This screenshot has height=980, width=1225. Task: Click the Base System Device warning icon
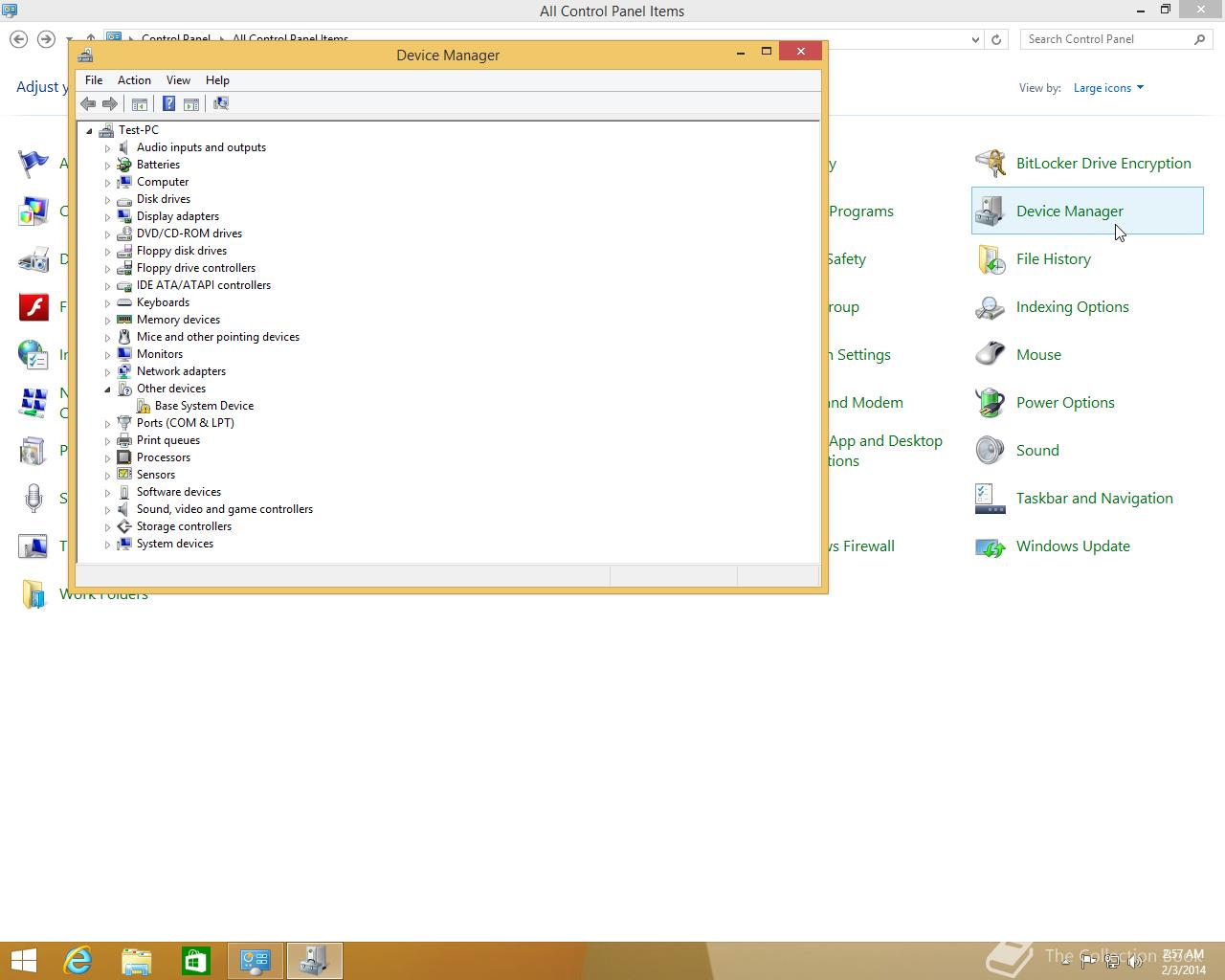click(143, 406)
